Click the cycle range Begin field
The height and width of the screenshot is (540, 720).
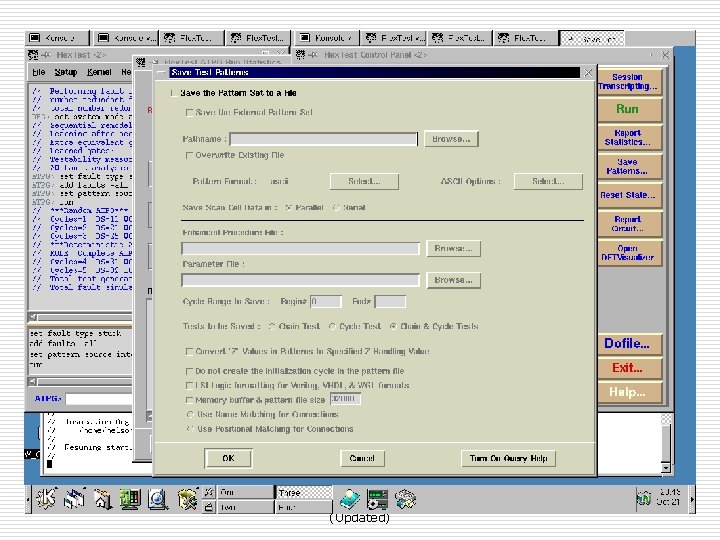click(x=326, y=302)
